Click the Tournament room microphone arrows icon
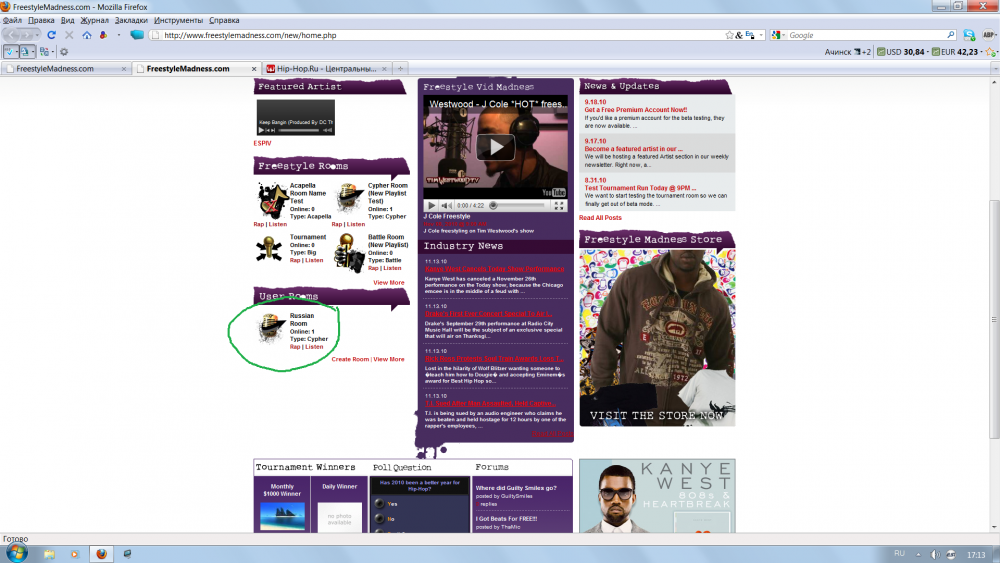Screen dimensions: 1000x563 pyautogui.click(x=268, y=249)
